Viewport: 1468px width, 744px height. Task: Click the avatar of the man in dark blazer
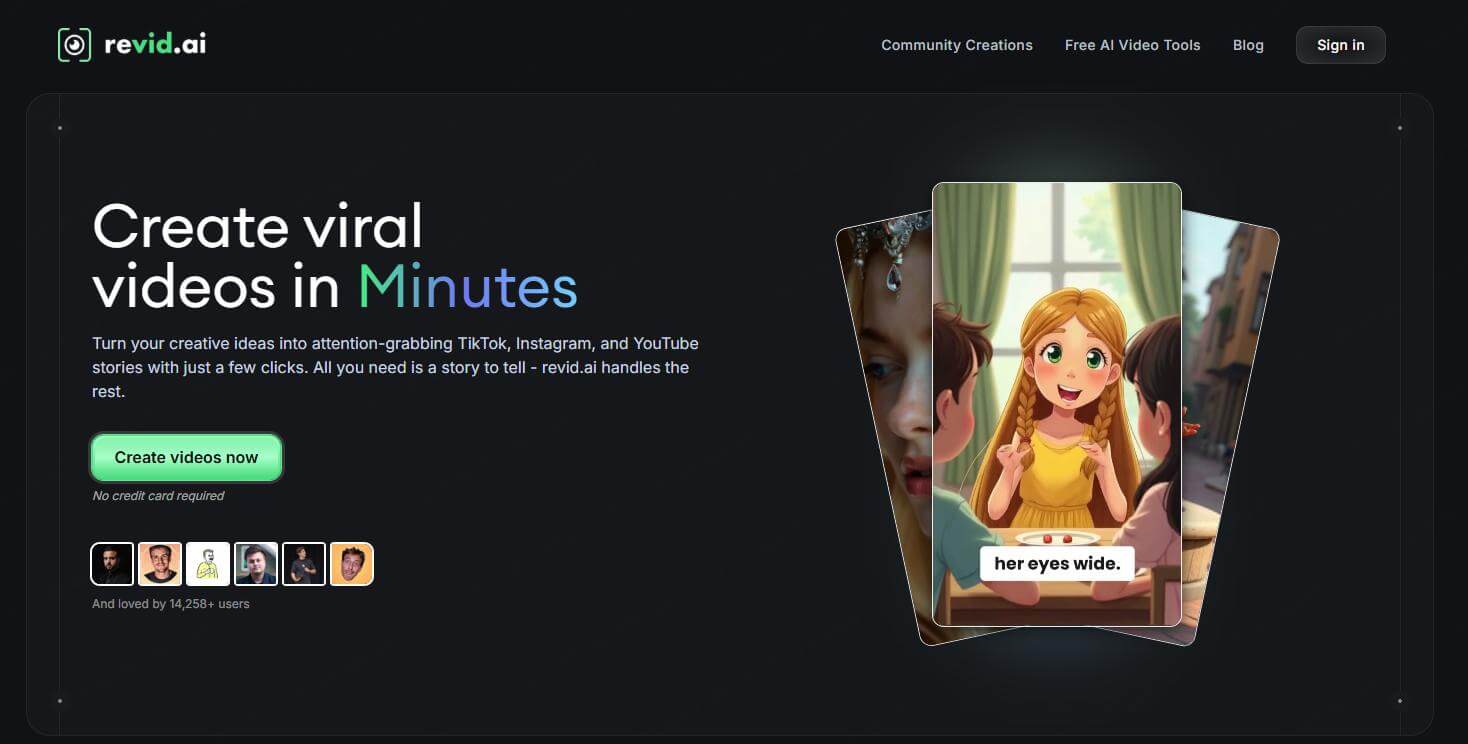(256, 563)
